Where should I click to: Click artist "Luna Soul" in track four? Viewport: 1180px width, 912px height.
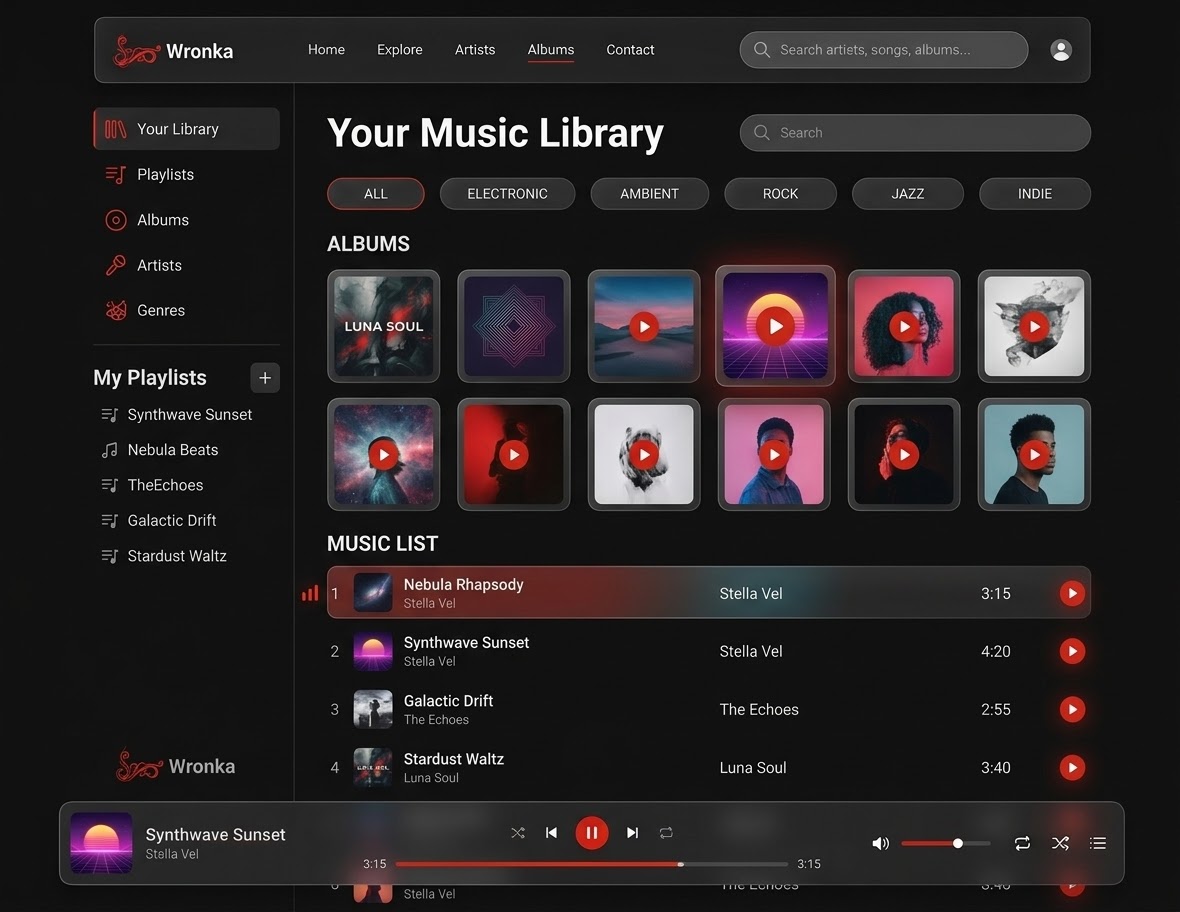pyautogui.click(x=753, y=768)
